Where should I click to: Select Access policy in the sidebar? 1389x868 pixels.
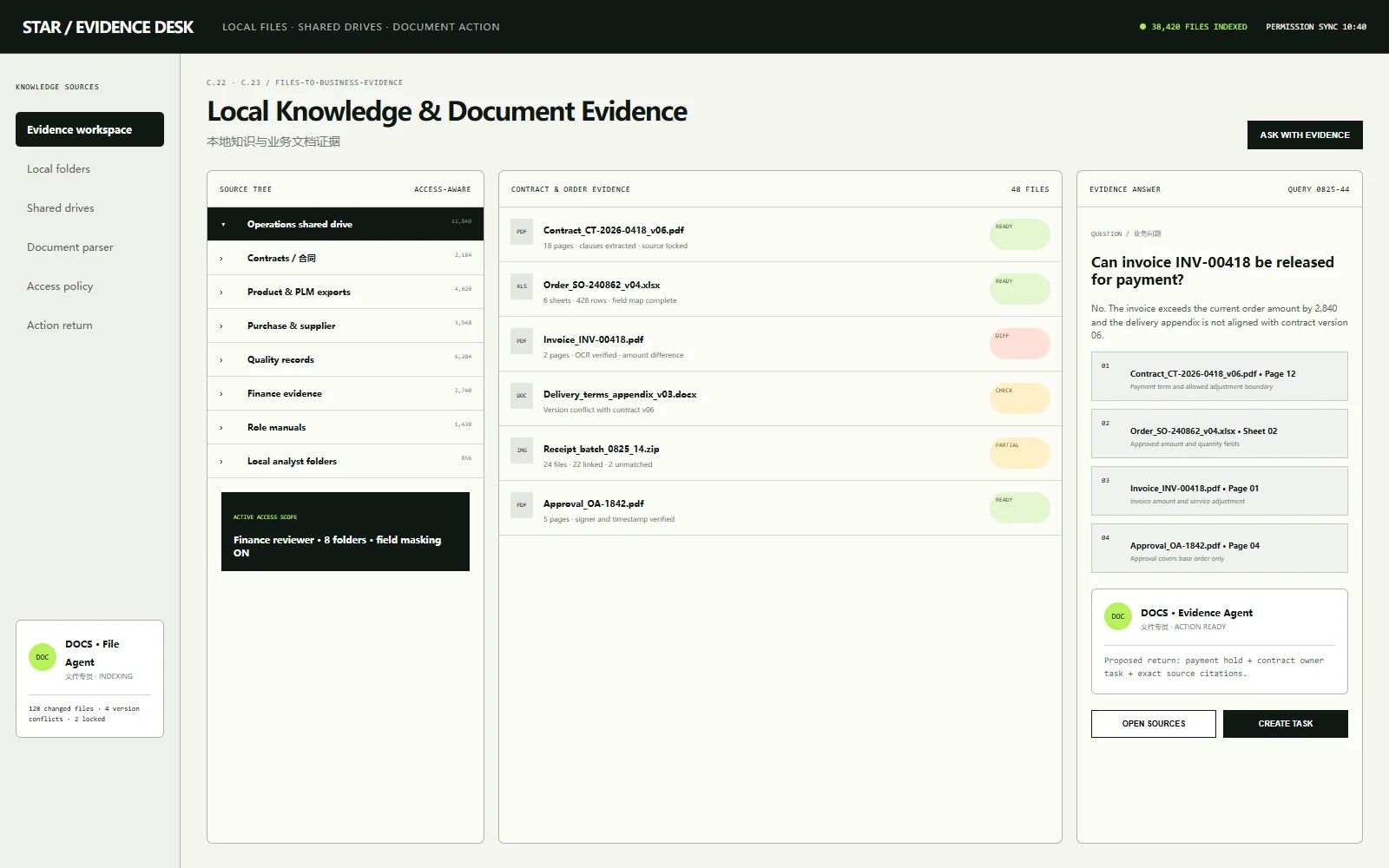[89, 286]
